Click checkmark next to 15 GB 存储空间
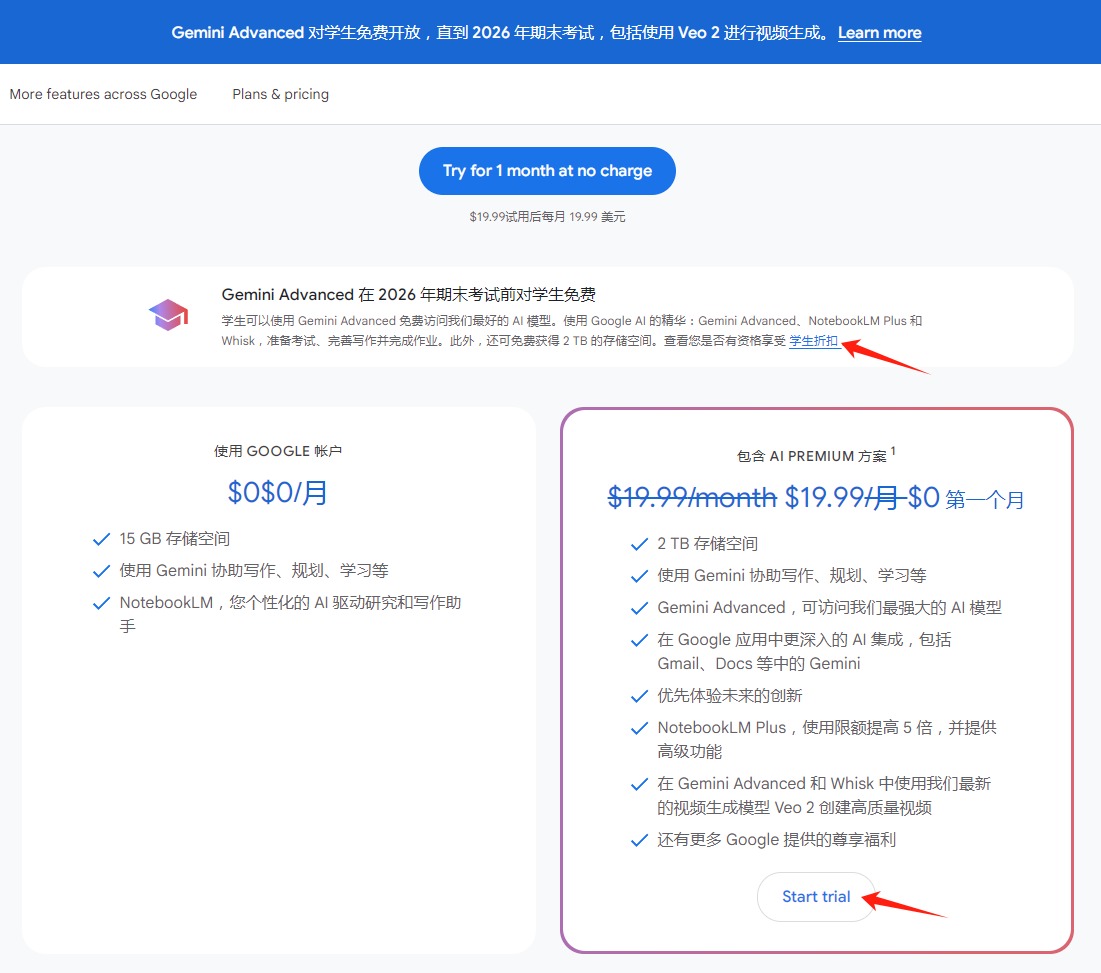This screenshot has height=973, width=1101. tap(101, 539)
